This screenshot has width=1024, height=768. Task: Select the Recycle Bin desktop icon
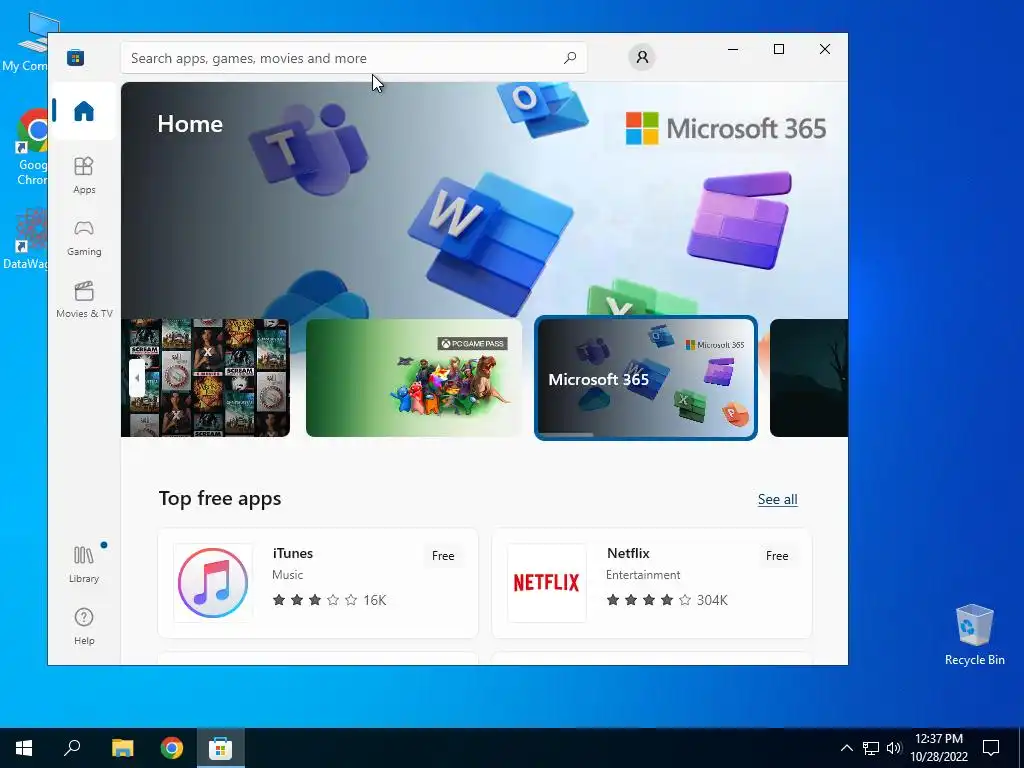point(974,634)
